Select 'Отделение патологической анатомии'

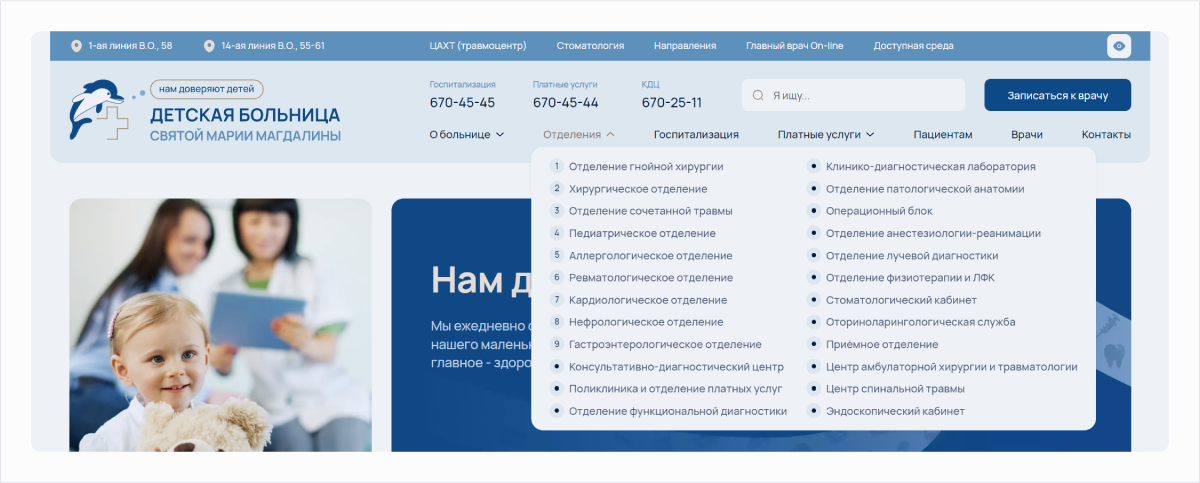tap(925, 188)
